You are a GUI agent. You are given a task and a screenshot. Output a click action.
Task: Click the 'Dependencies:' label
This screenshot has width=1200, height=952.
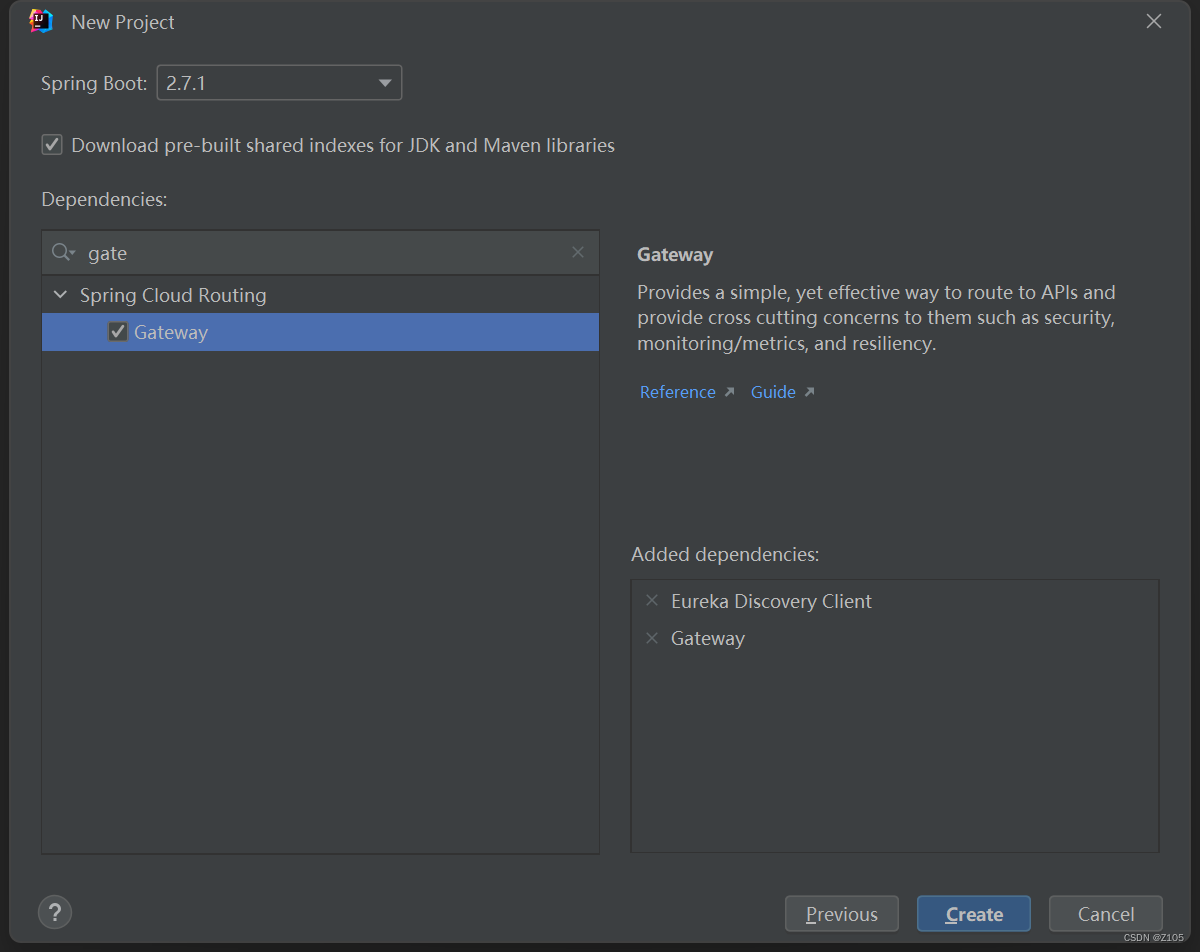coord(104,199)
